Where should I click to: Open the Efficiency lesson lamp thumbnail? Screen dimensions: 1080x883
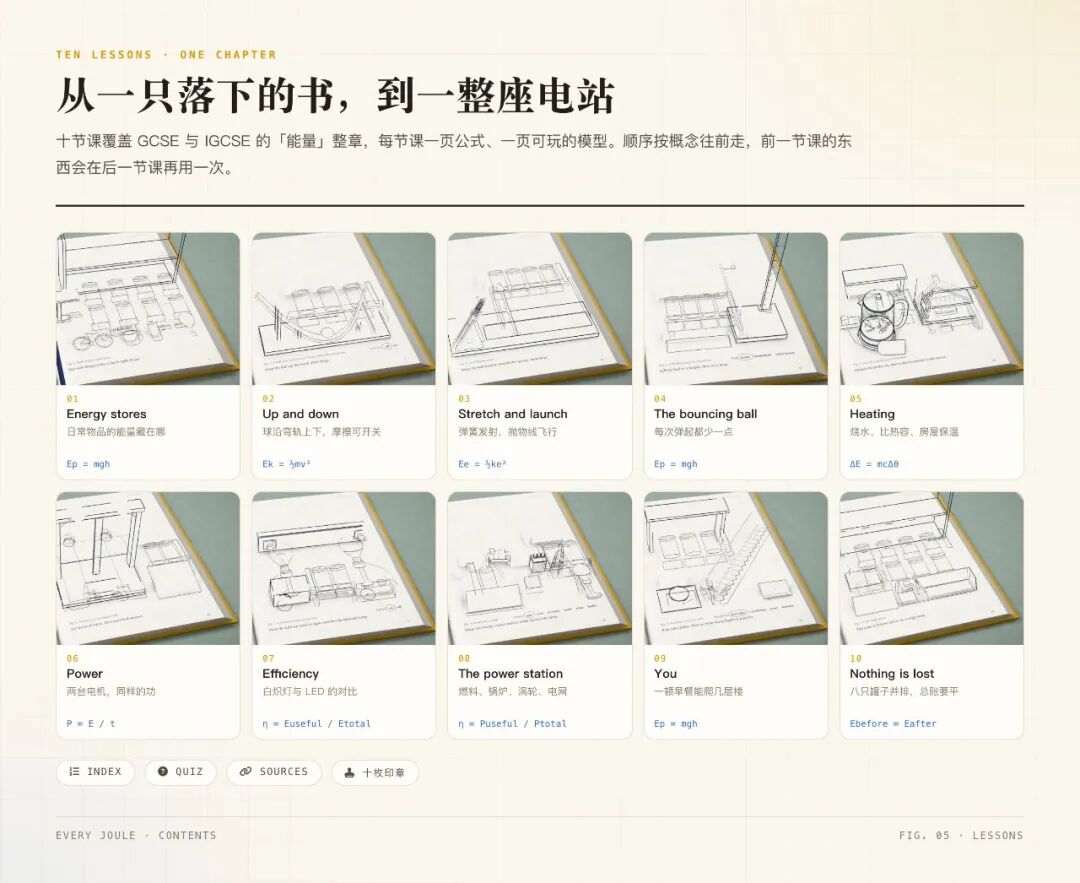[344, 568]
